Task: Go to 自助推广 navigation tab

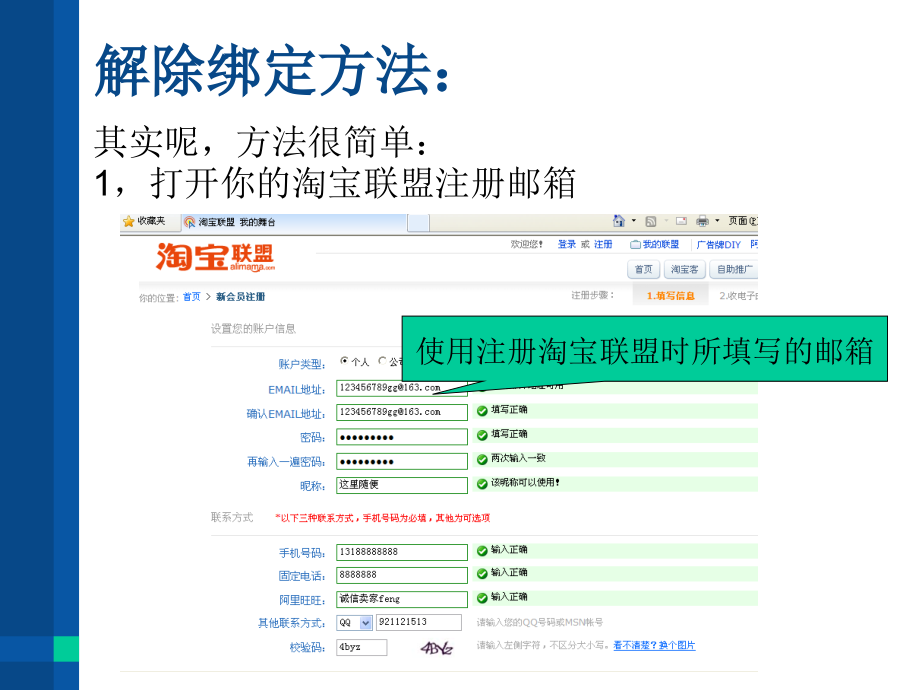Action: point(733,269)
